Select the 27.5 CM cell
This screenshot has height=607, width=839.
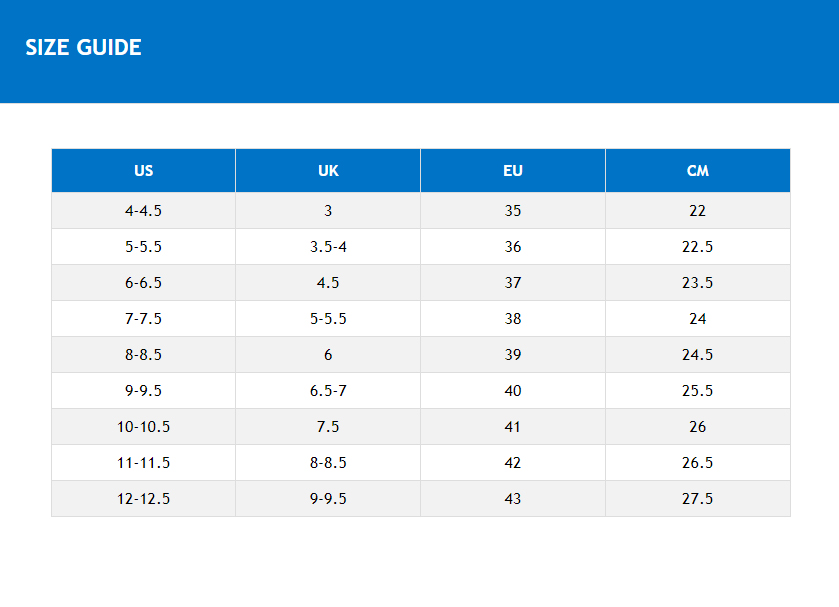pos(697,499)
